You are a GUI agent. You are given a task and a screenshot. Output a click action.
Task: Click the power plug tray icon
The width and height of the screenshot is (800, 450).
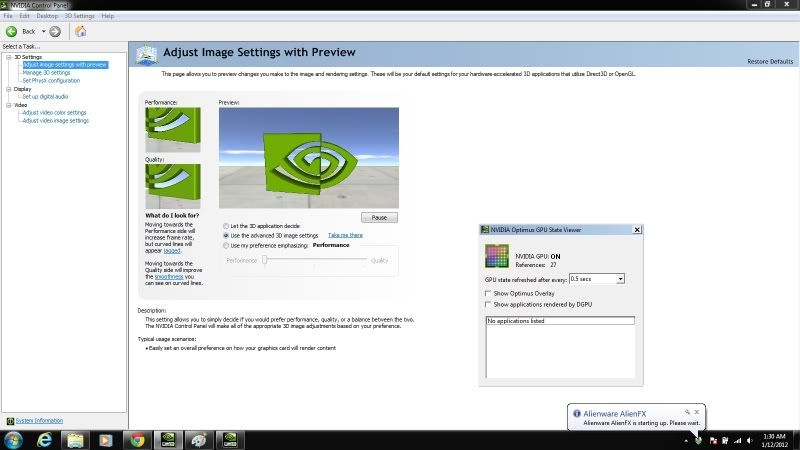pyautogui.click(x=725, y=440)
